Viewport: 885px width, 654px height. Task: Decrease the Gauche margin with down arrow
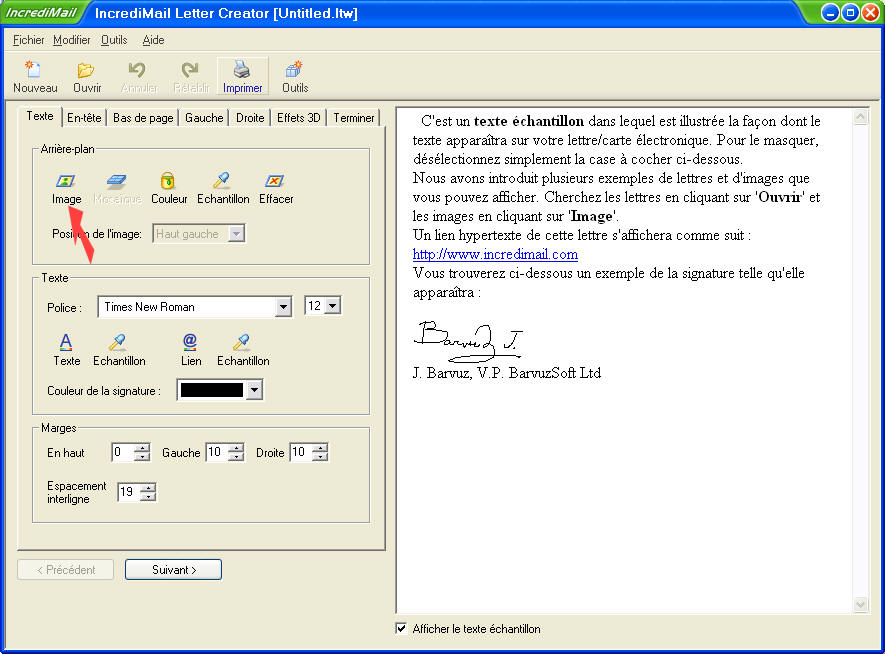click(238, 457)
